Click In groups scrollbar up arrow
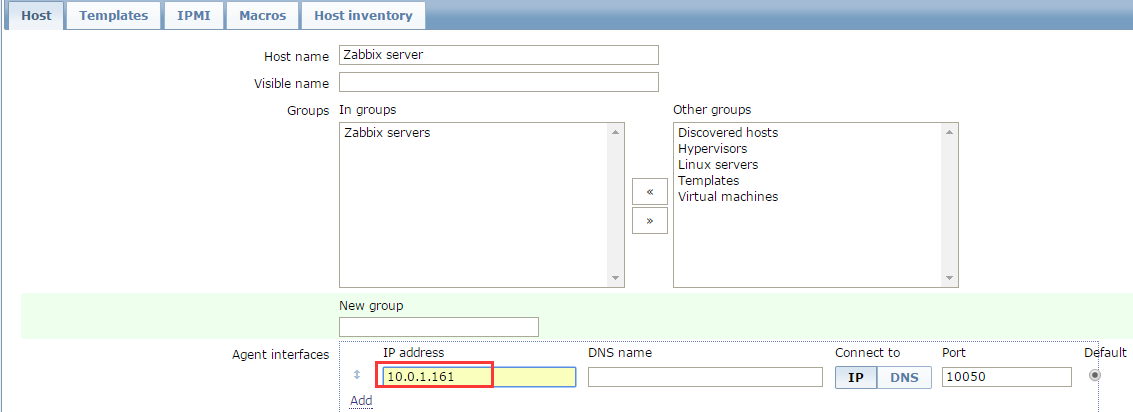 coord(615,132)
